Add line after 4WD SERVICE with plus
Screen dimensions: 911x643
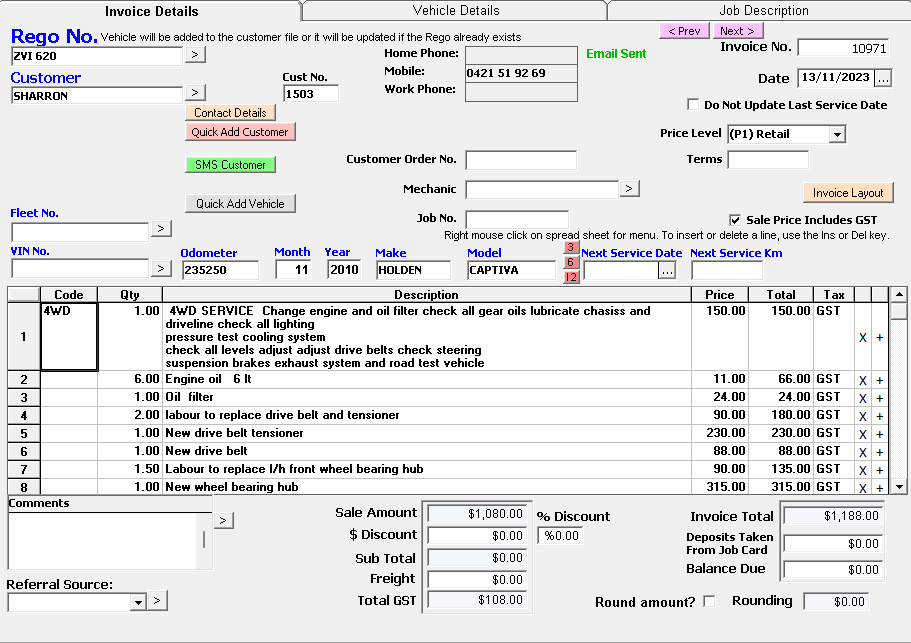[880, 337]
